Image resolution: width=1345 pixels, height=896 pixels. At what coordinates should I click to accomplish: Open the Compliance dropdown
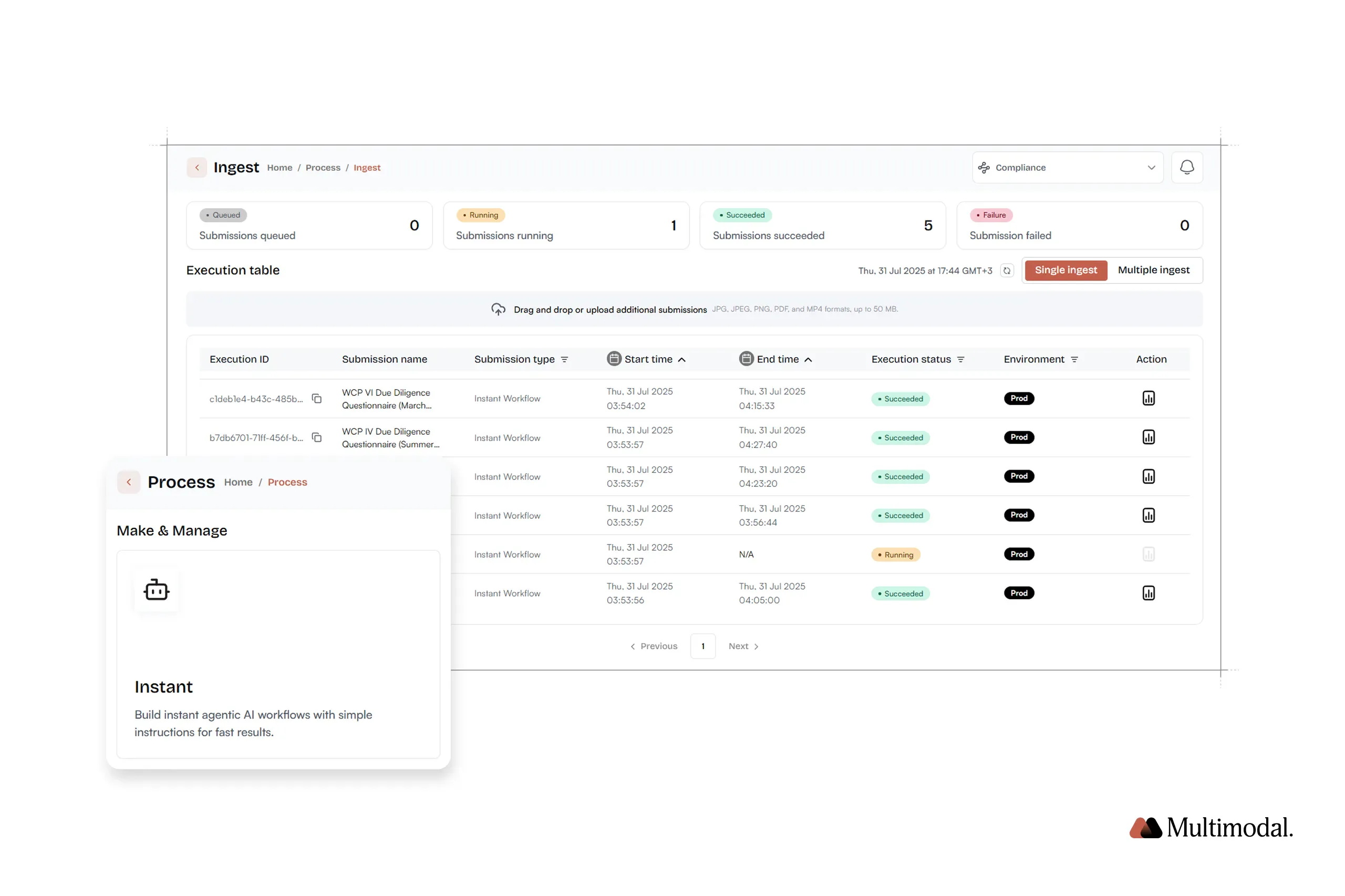tap(1067, 168)
